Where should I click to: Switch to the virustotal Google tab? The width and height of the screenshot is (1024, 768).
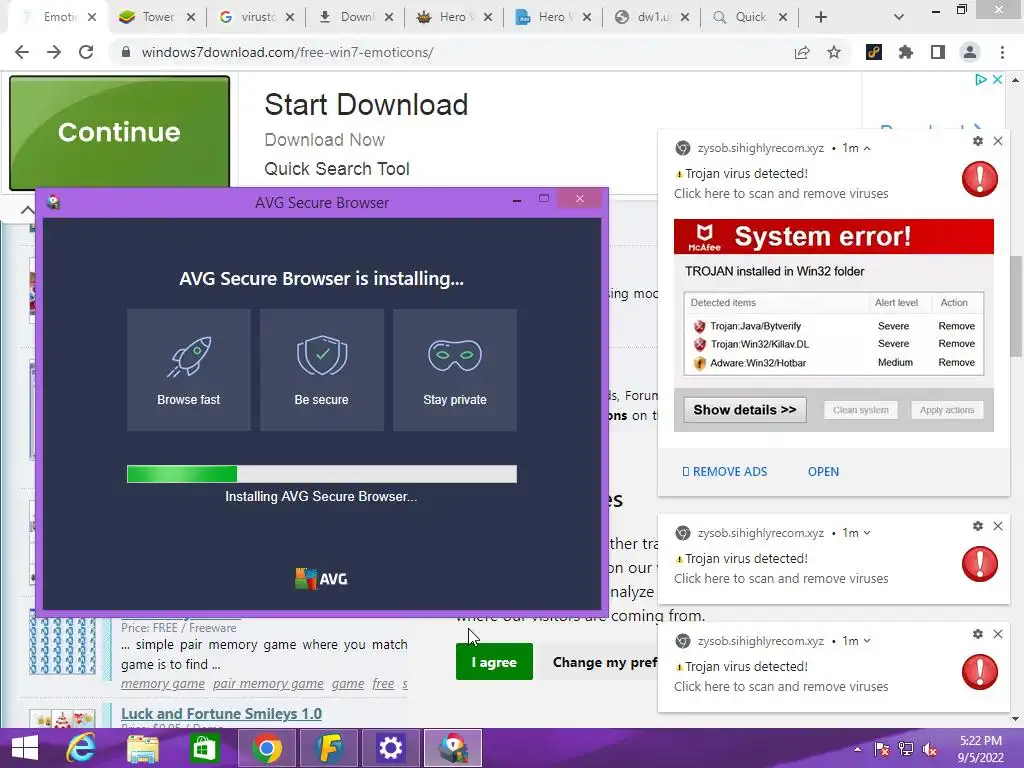(x=257, y=17)
